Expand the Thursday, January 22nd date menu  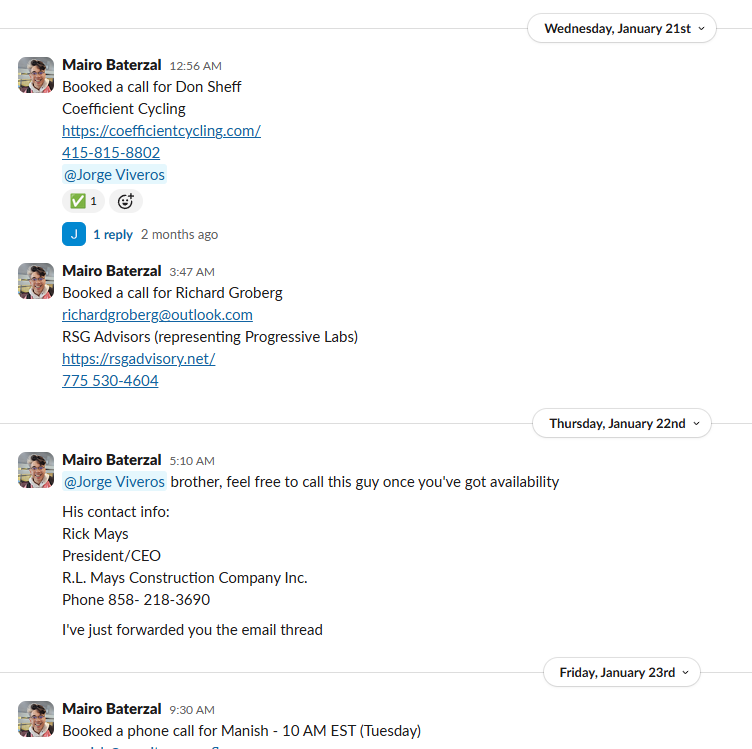tap(622, 423)
